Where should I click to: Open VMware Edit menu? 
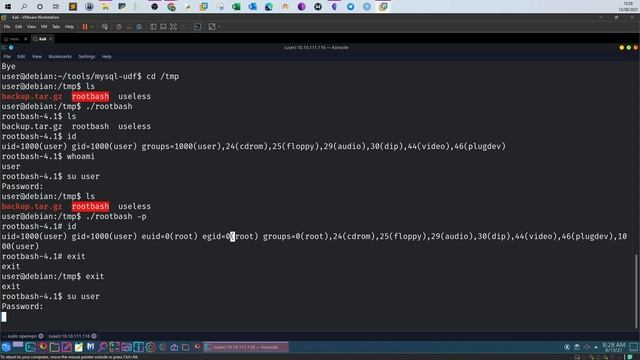click(19, 27)
